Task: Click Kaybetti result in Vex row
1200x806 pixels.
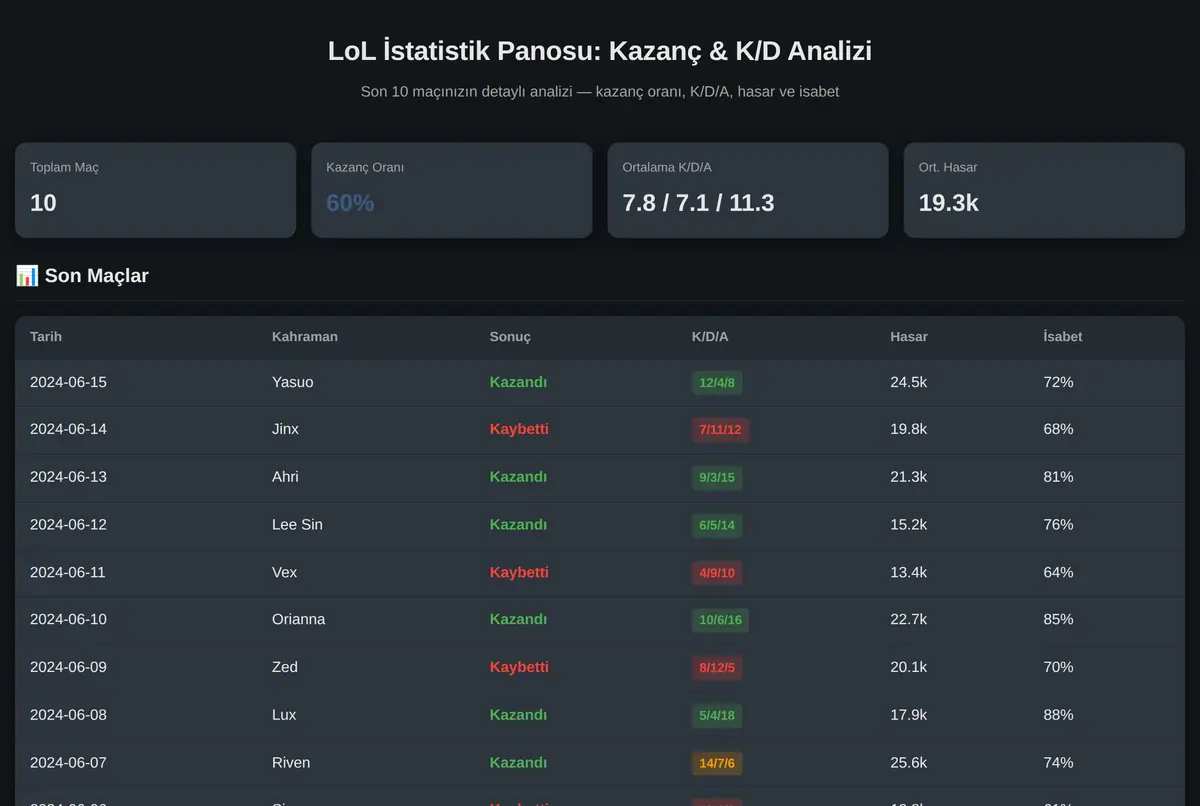Action: pos(519,572)
